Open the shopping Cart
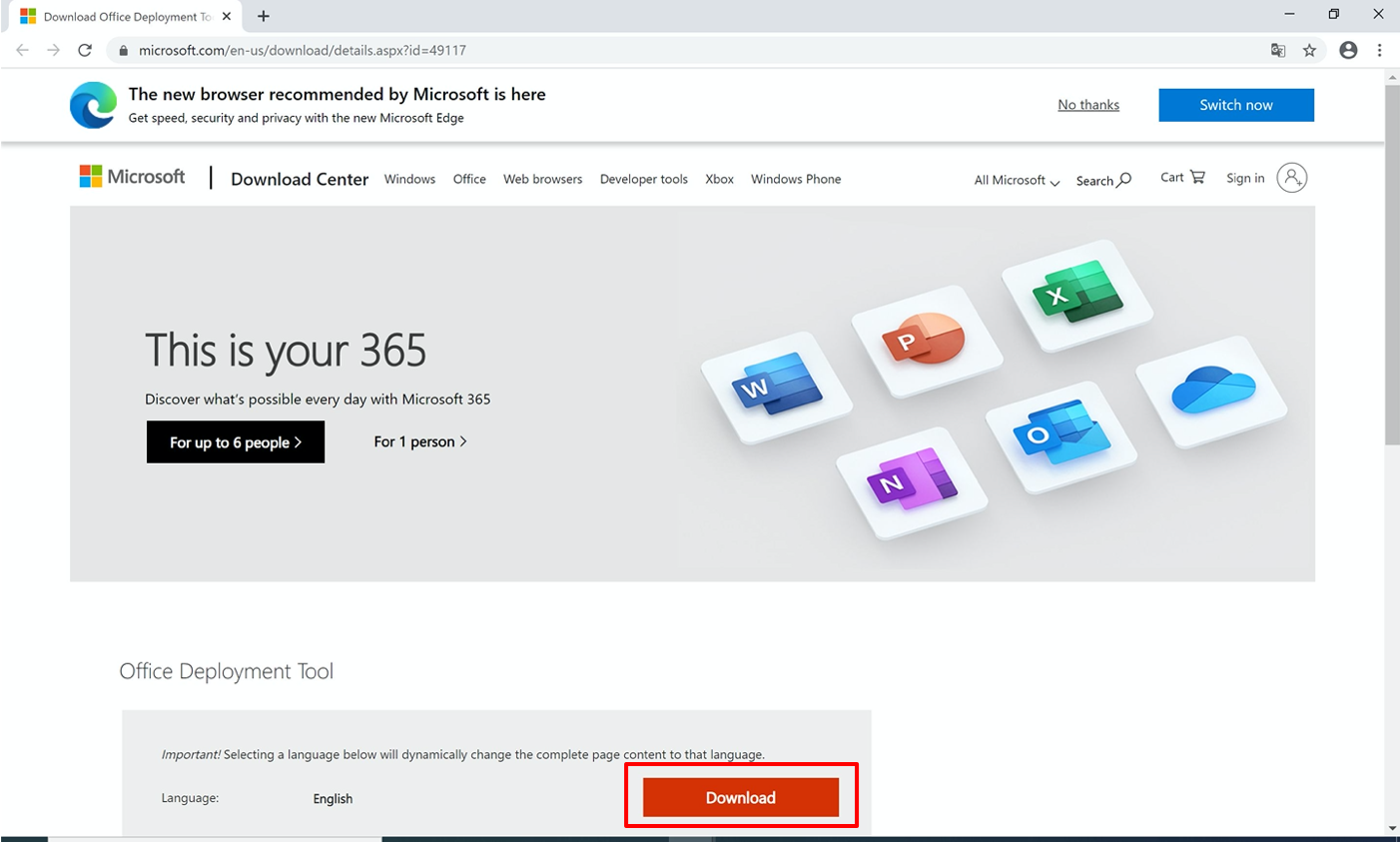 1182,177
